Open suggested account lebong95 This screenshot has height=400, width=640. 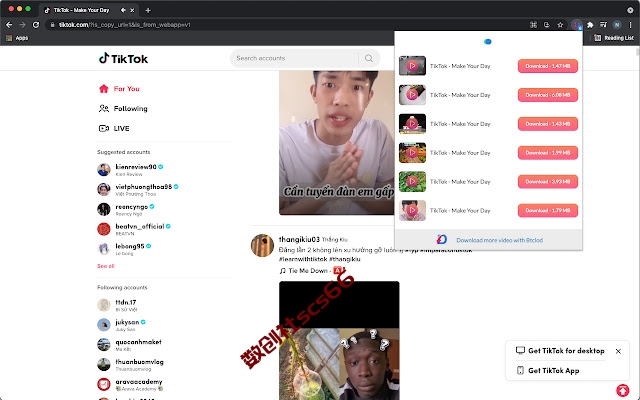[124, 249]
